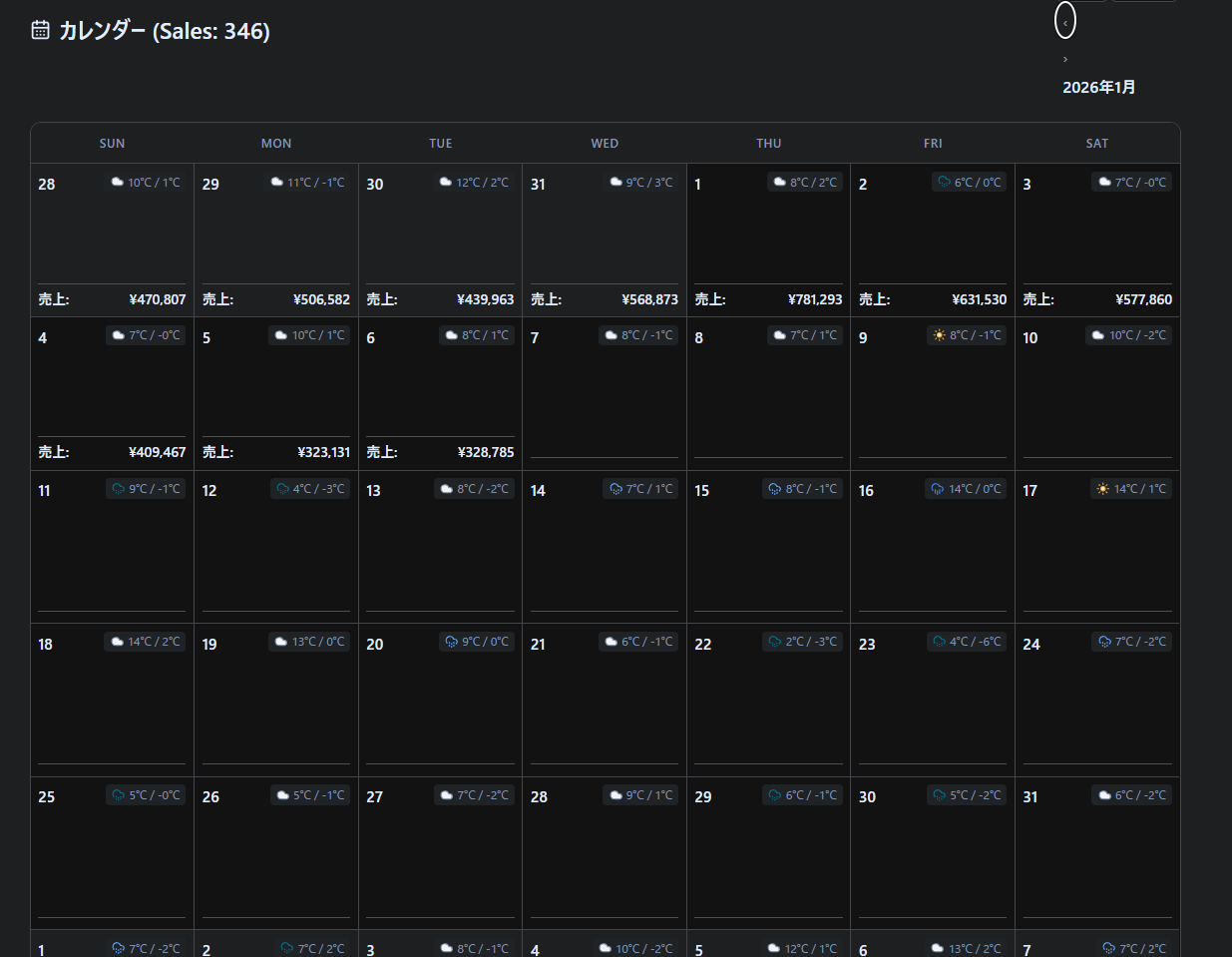Click the THU column header
The image size is (1232, 957).
point(769,144)
